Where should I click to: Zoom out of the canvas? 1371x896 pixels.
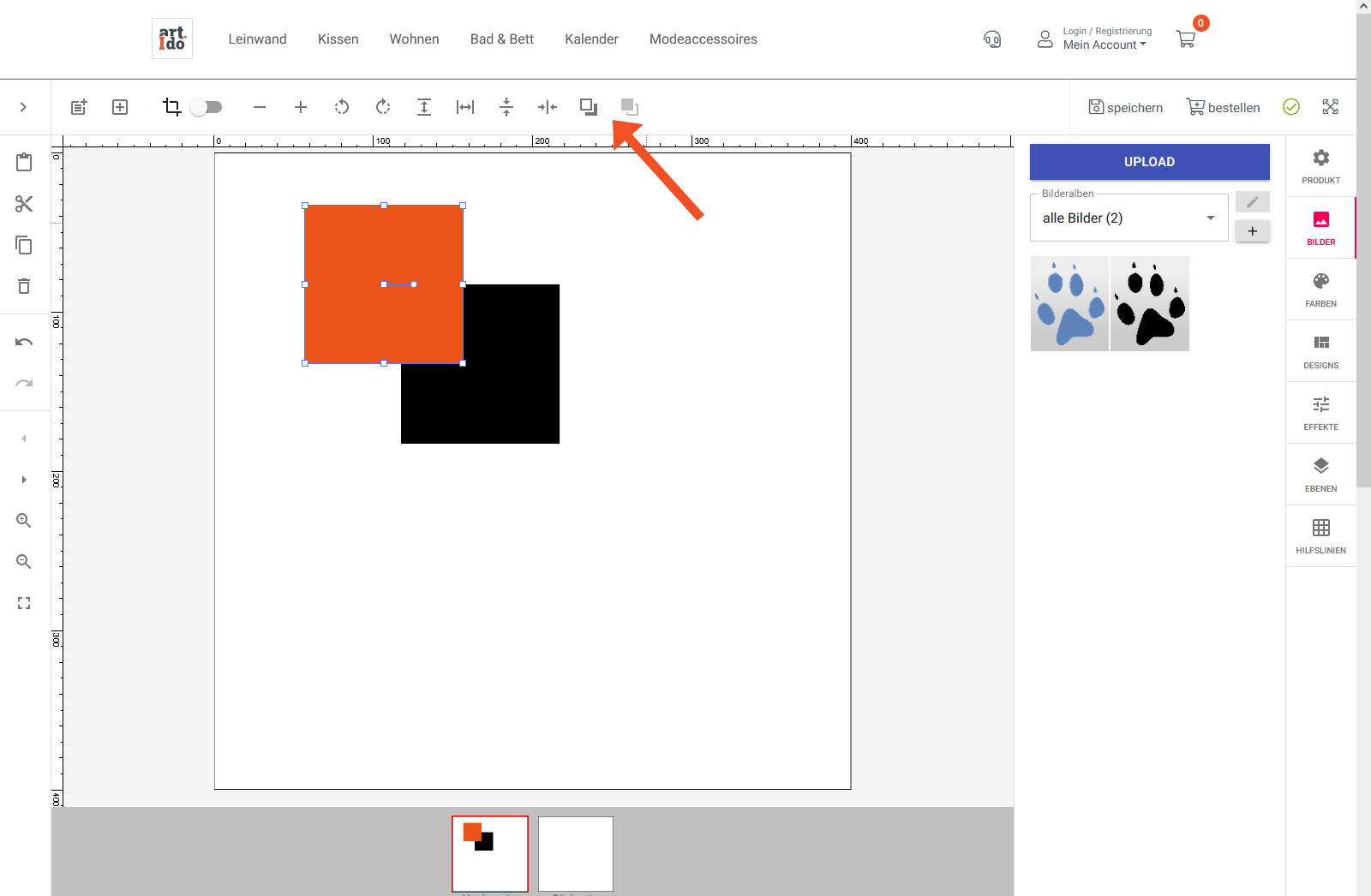click(24, 562)
